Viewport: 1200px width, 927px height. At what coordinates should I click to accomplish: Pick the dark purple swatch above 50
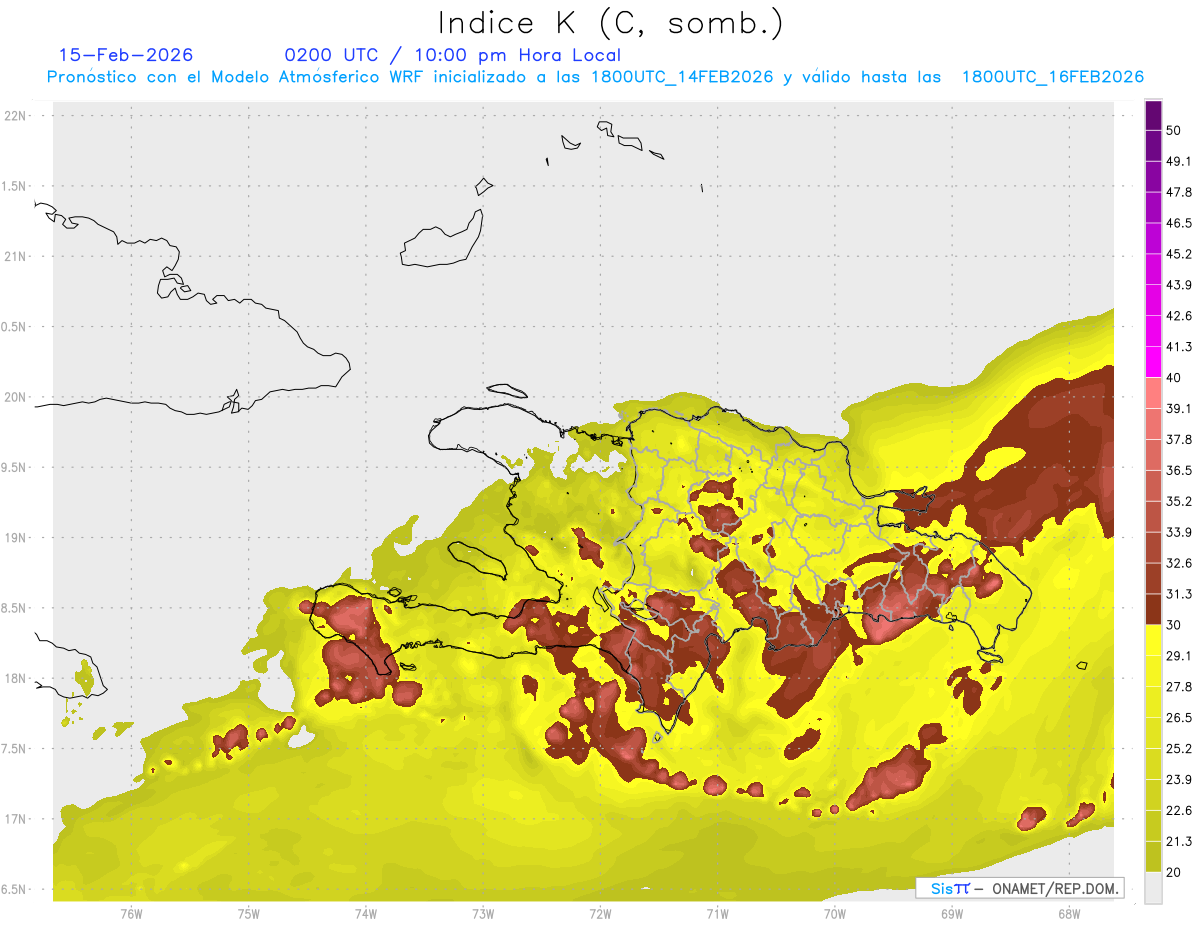(x=1153, y=117)
